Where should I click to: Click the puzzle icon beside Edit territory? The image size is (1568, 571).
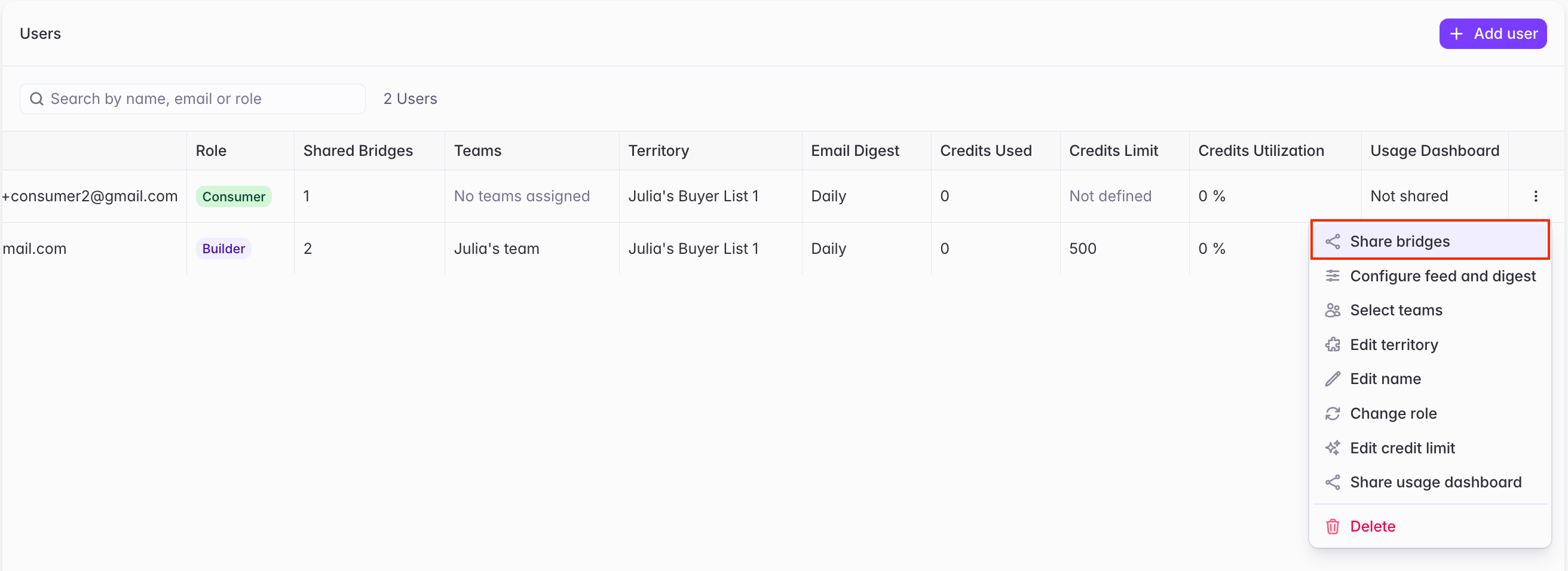point(1333,345)
